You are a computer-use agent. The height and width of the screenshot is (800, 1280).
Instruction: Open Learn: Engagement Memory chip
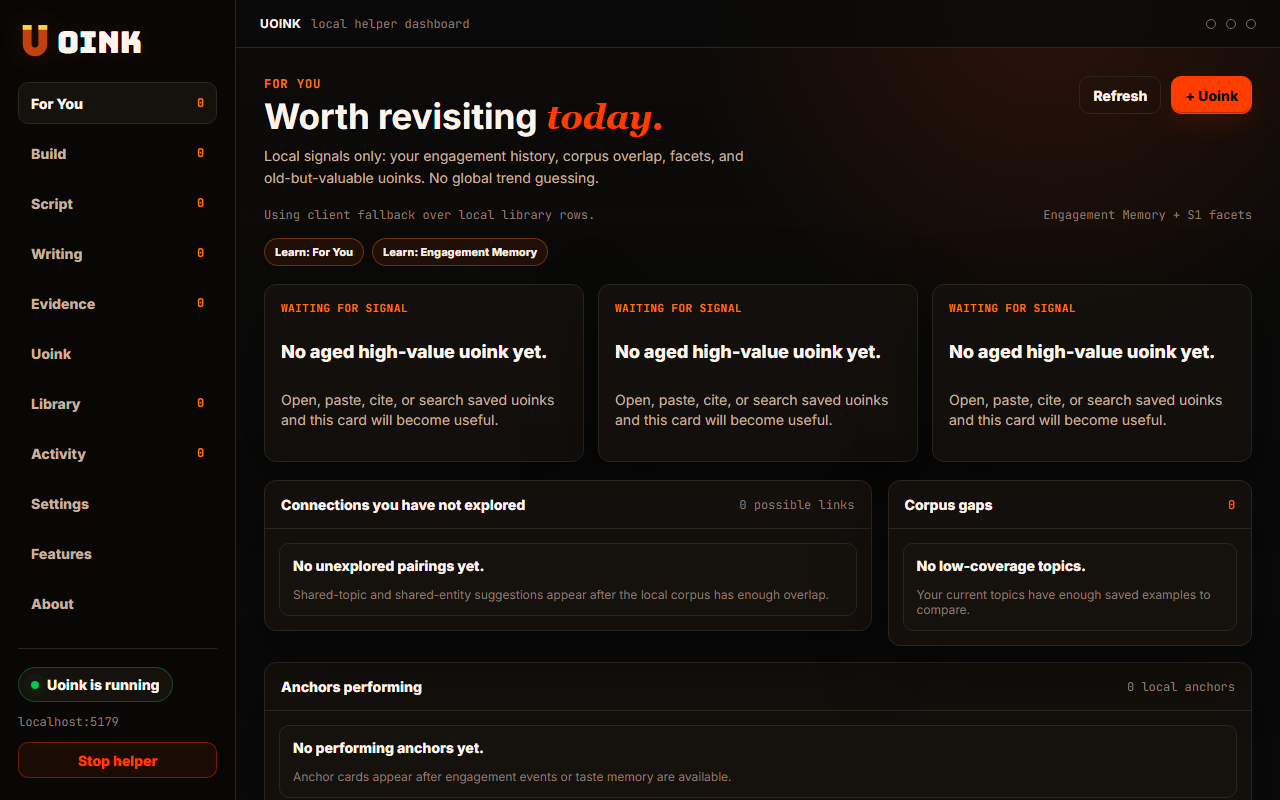460,252
